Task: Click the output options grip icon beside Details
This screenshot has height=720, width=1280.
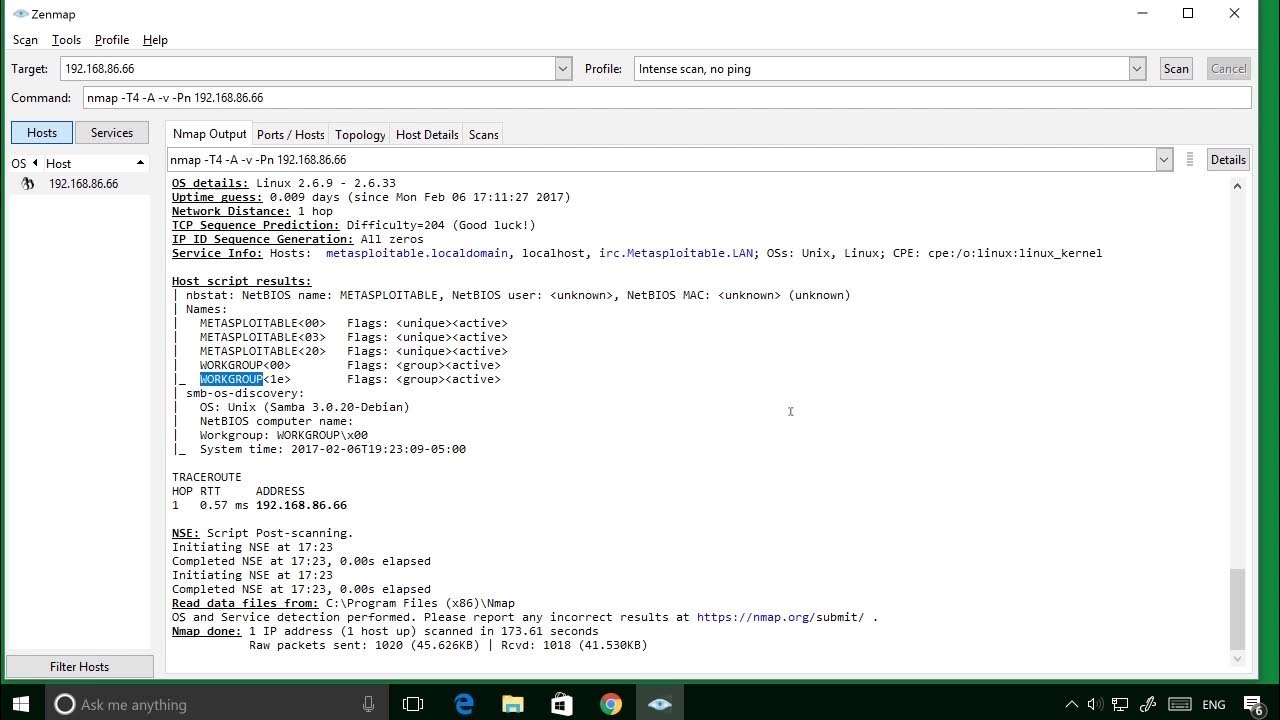Action: point(1190,160)
